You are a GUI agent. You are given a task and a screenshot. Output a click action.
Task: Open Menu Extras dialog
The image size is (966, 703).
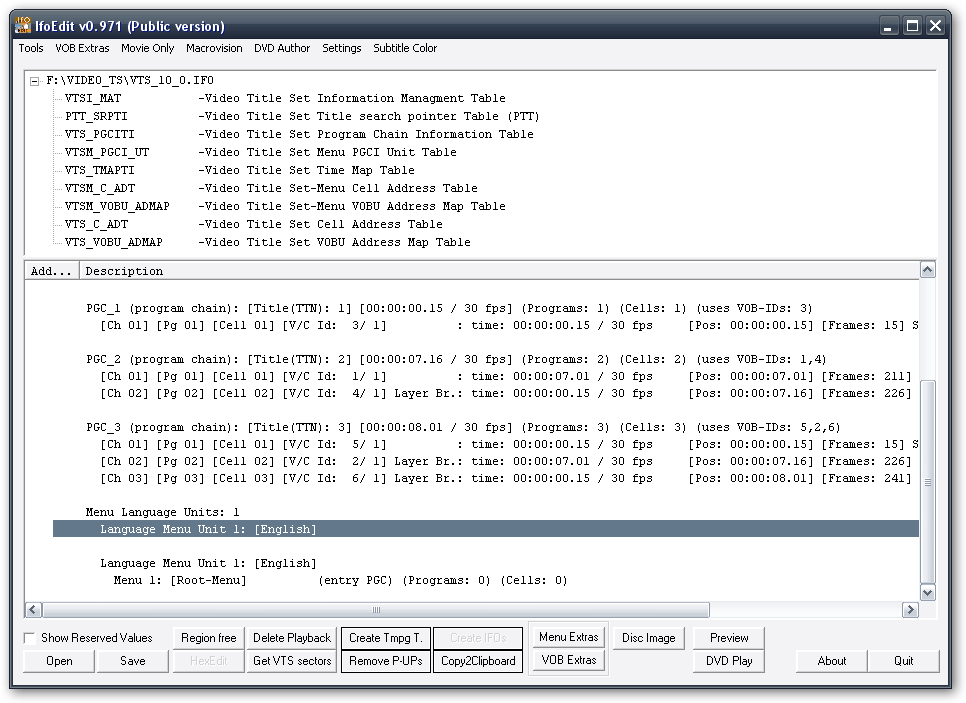tap(568, 637)
